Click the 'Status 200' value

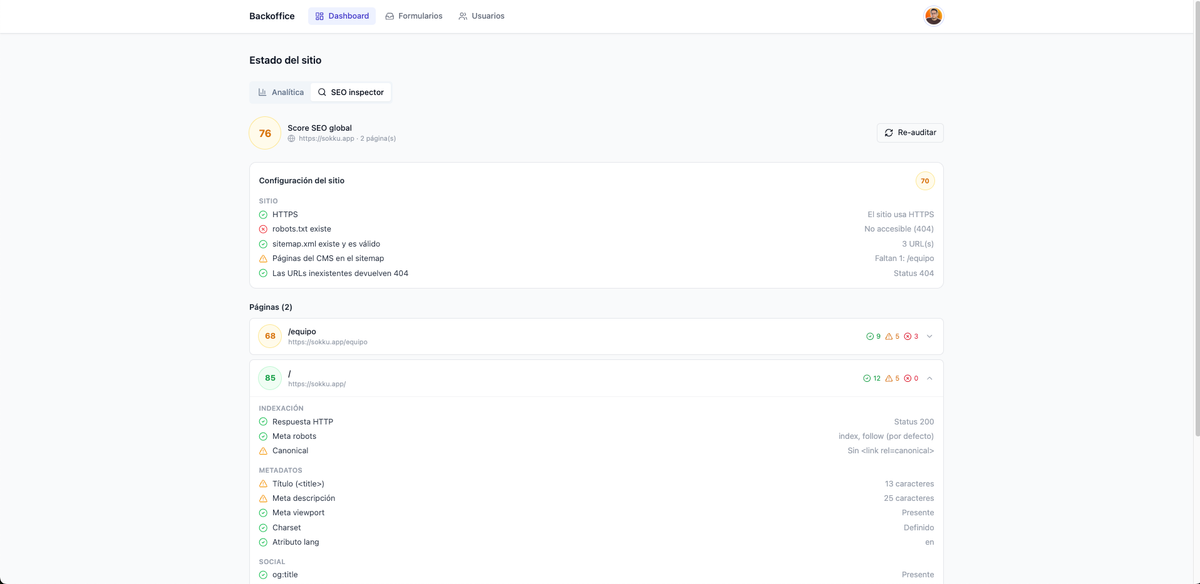(914, 422)
